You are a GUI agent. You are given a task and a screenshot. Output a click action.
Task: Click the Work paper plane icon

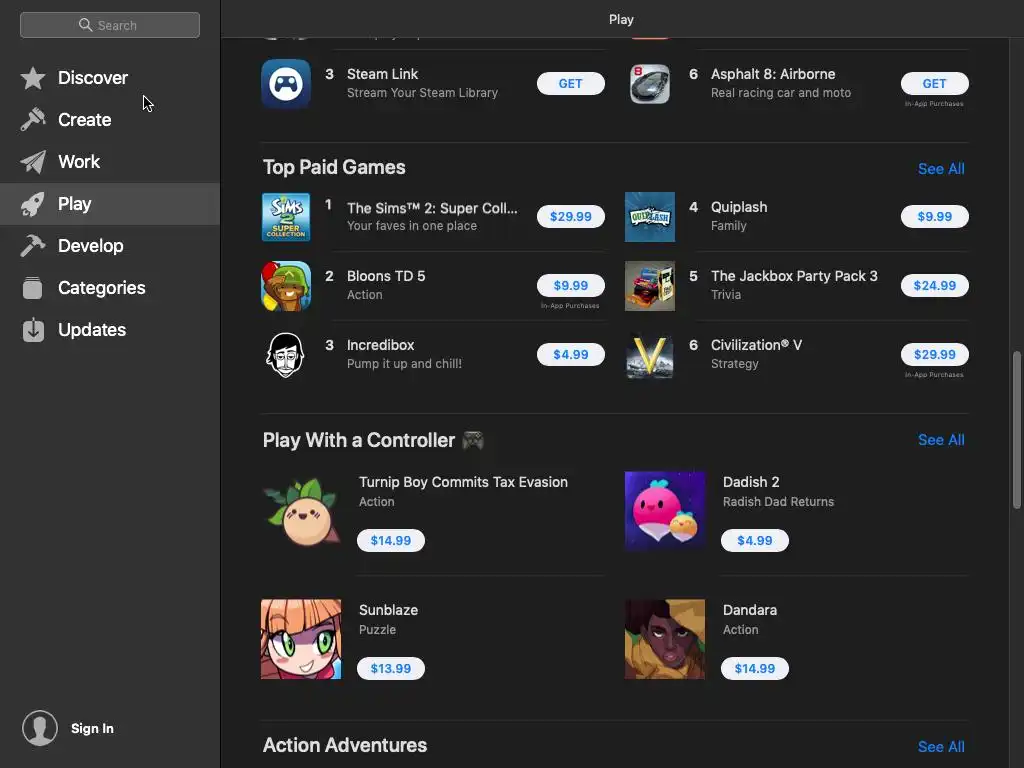33,162
